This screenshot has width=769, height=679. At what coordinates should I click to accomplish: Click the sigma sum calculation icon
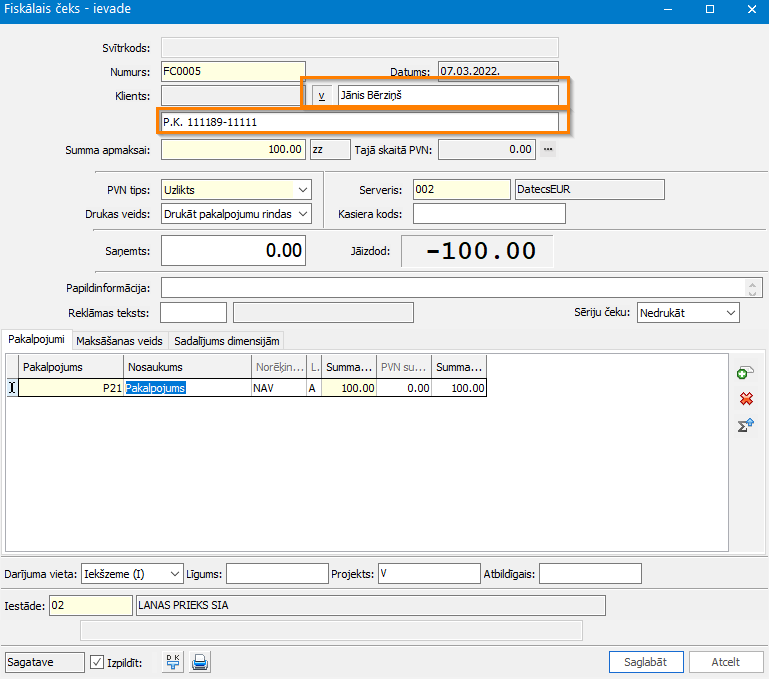tap(745, 426)
